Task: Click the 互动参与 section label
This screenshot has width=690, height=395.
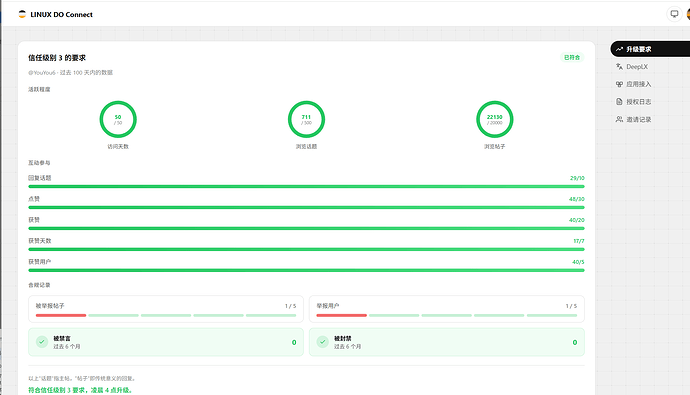Action: [x=39, y=163]
